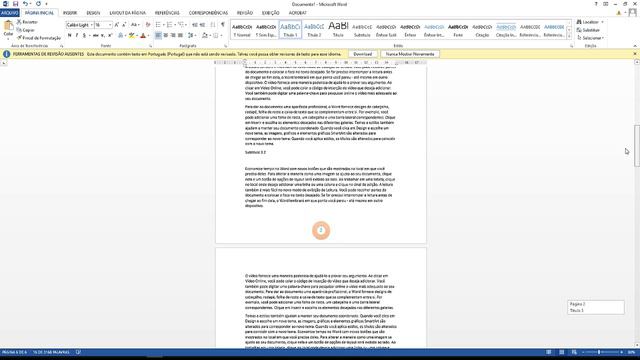Switch to the REFERÊNCIAS tab
640x360 pixels.
click(167, 13)
